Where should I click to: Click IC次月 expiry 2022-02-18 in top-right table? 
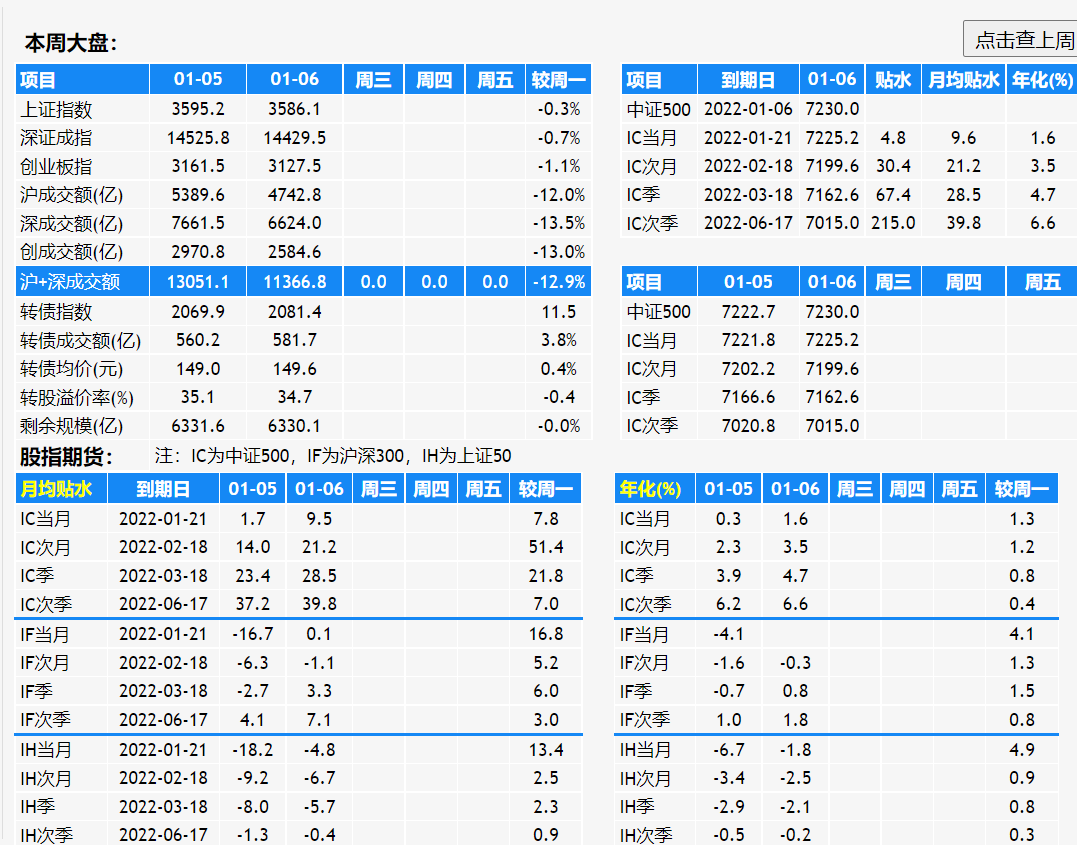pos(748,166)
